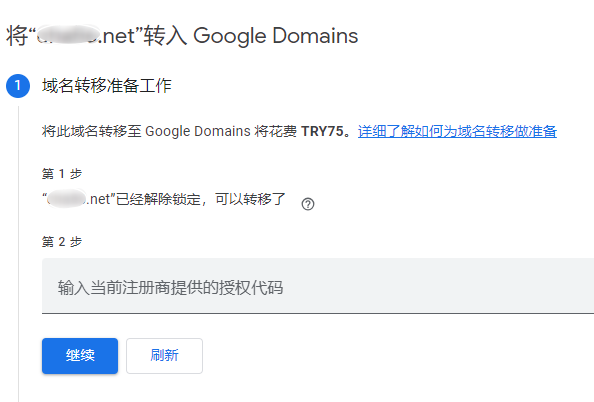The width and height of the screenshot is (594, 402).
Task: Click the 第 2 步 label
Action: point(62,241)
